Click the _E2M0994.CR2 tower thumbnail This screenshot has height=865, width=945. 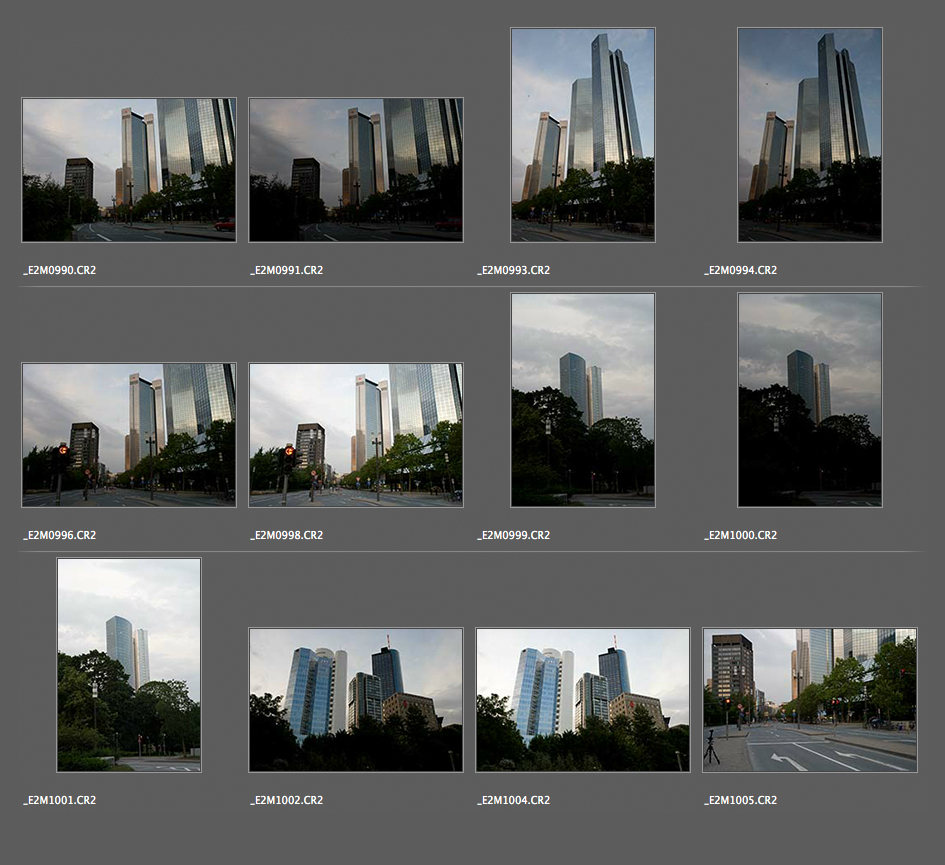tap(810, 135)
